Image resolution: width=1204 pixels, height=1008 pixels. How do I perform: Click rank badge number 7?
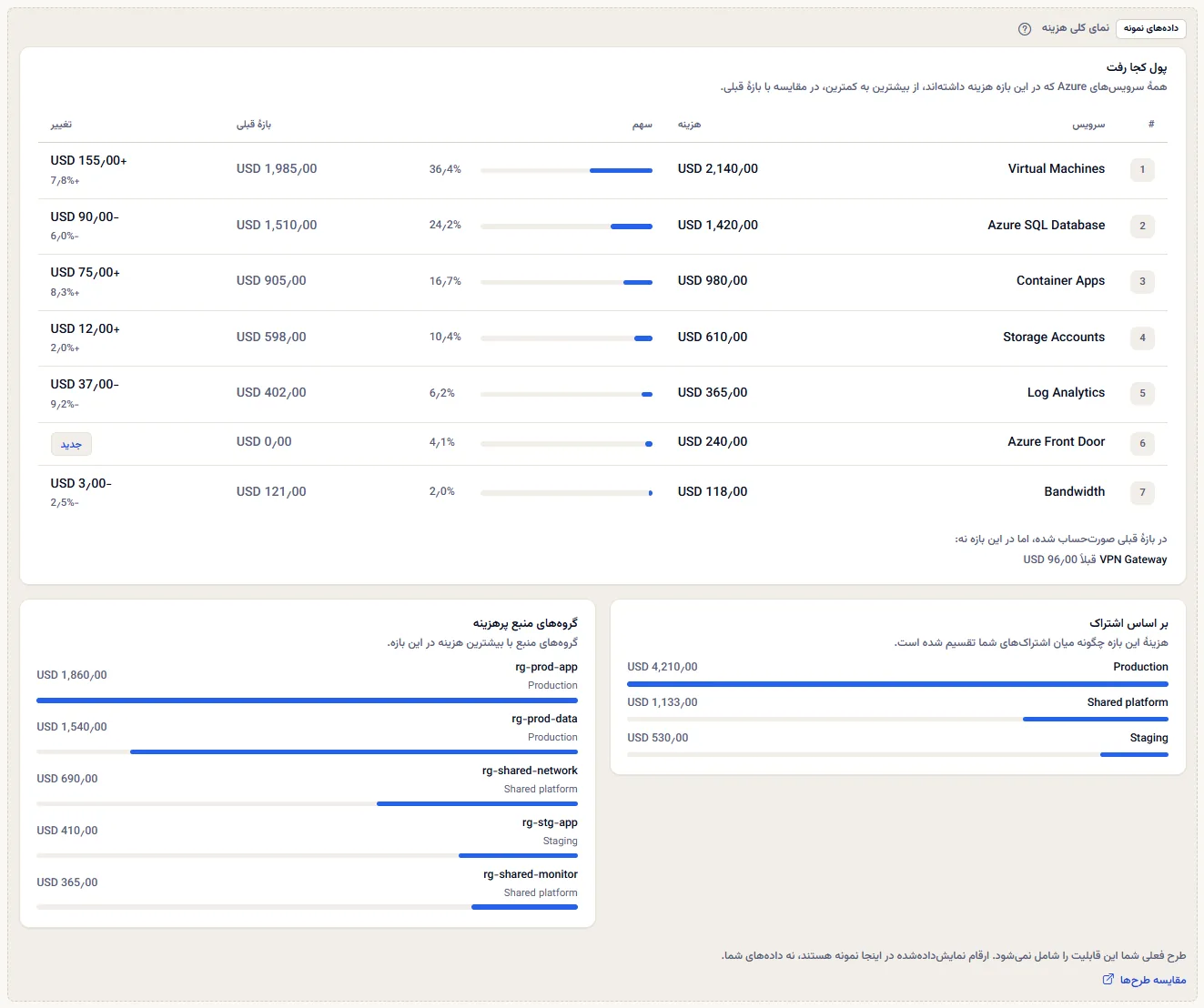[x=1142, y=493]
